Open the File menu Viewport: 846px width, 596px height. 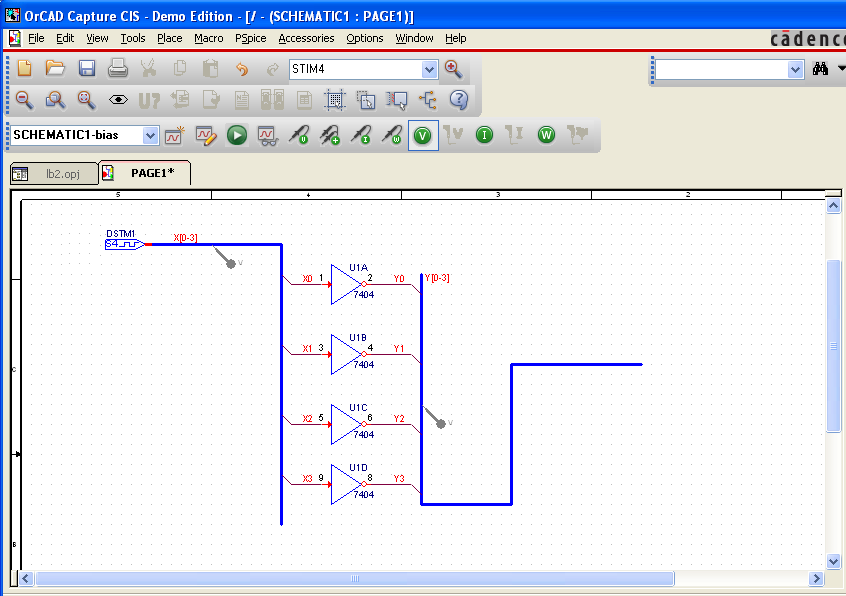[x=36, y=38]
